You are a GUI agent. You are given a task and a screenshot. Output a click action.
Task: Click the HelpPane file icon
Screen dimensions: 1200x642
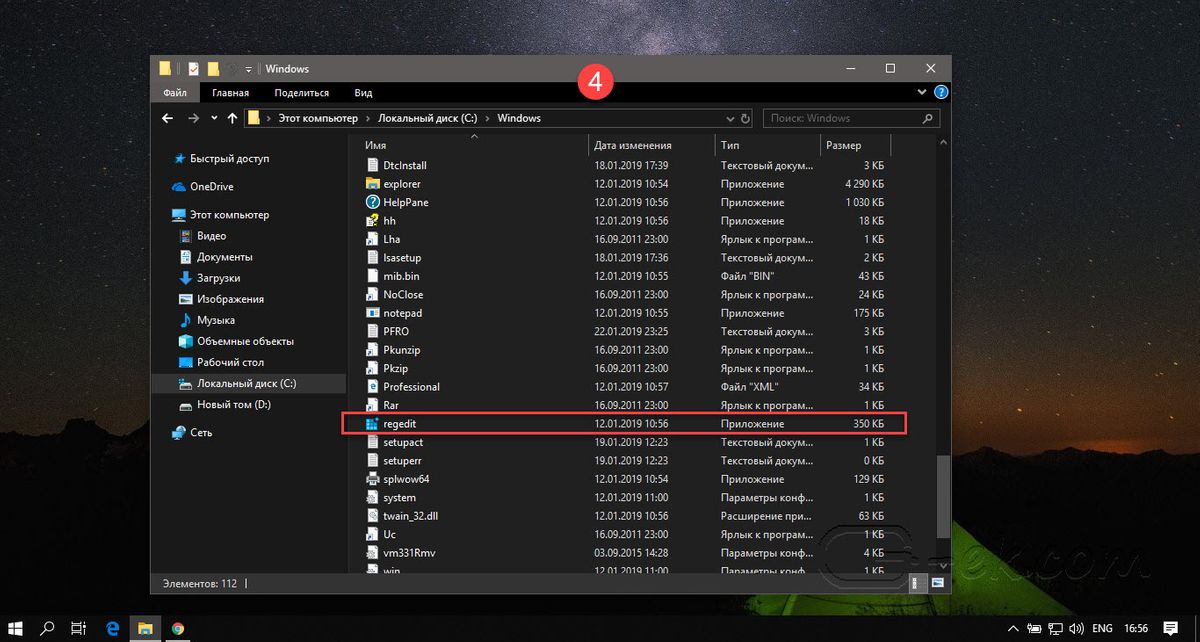click(373, 202)
